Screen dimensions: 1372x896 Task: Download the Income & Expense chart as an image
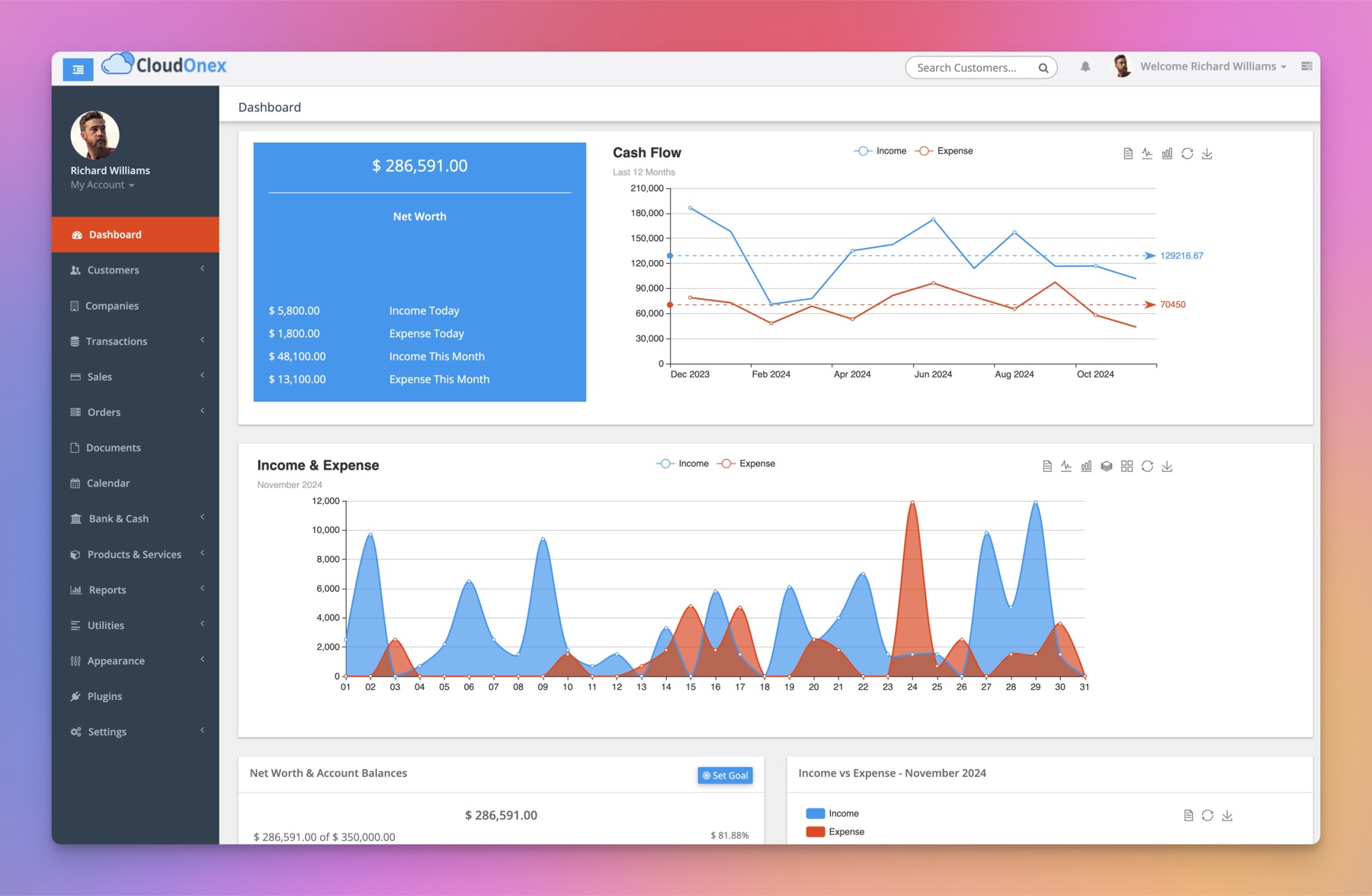pyautogui.click(x=1167, y=467)
